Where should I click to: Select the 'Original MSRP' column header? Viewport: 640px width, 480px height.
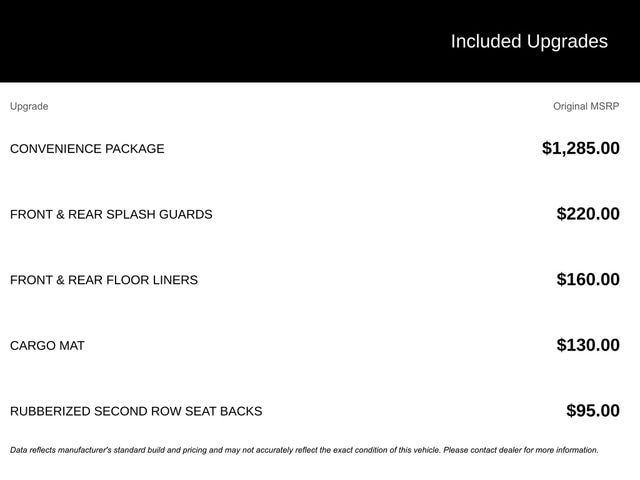pyautogui.click(x=586, y=106)
